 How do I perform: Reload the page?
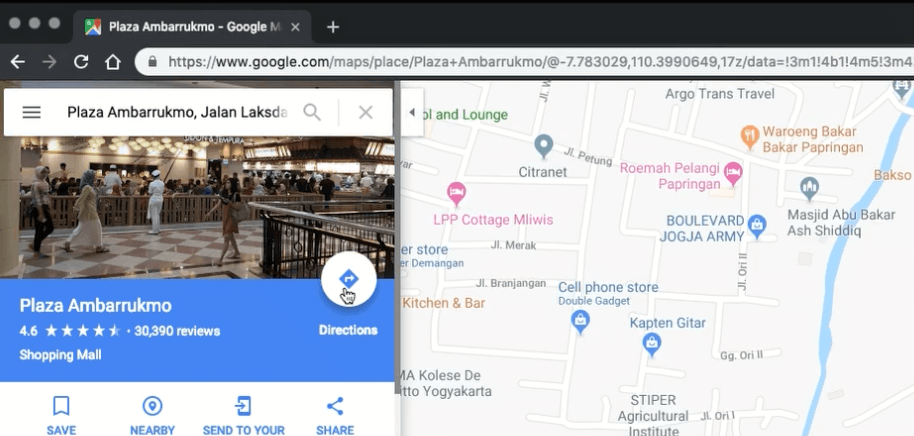81,62
